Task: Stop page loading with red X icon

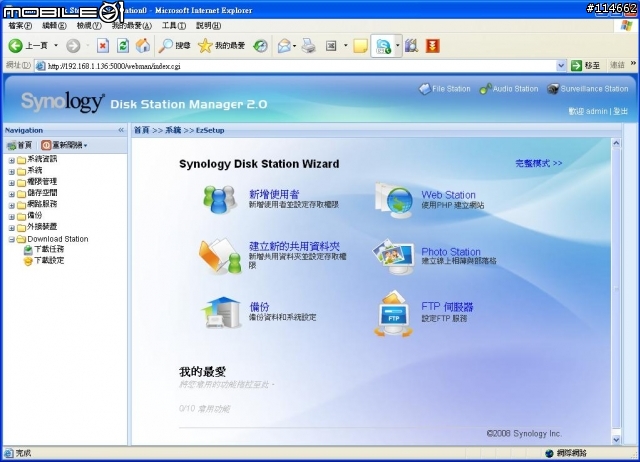Action: coord(103,46)
